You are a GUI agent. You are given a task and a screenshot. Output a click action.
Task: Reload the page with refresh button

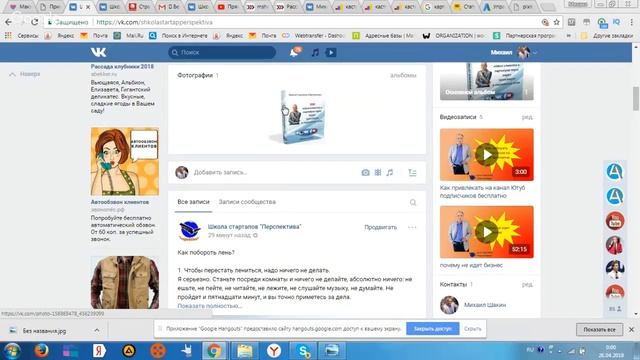[x=35, y=22]
